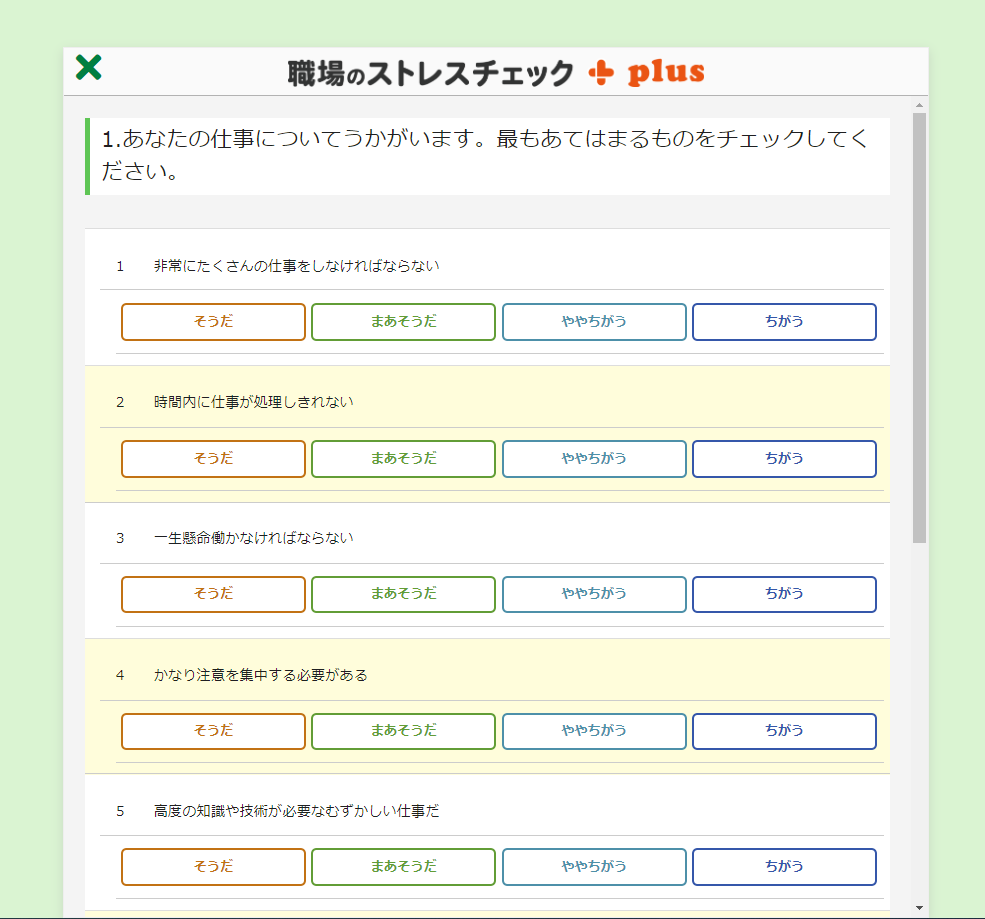Click the 職場のストレスチェック title logo

(x=430, y=73)
